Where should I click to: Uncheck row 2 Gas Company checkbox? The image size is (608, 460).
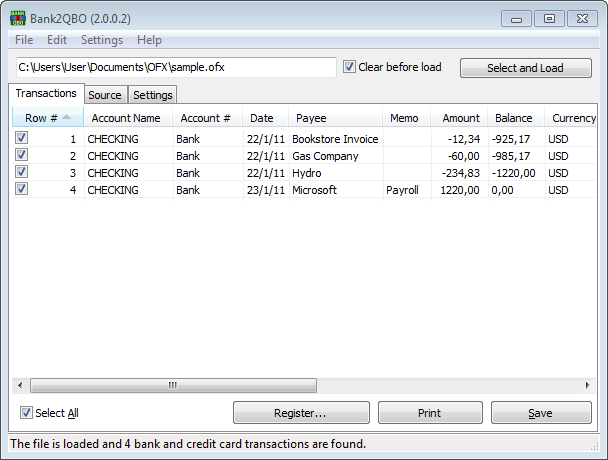tap(21, 155)
